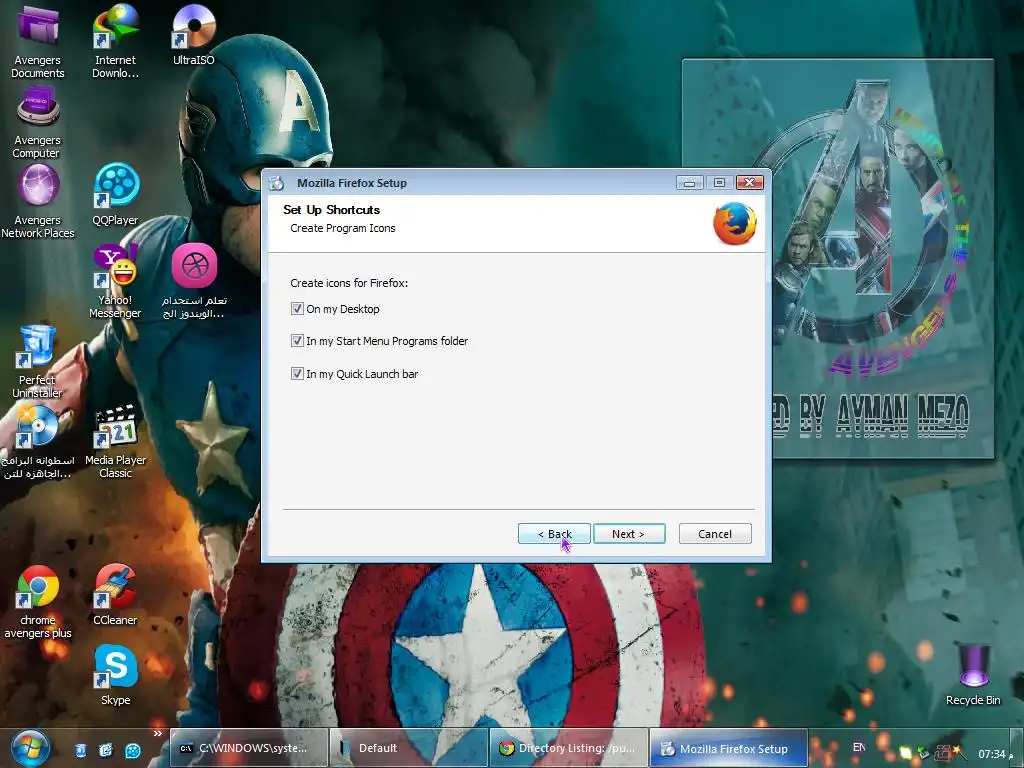Select the Recycle Bin icon
This screenshot has height=768, width=1024.
pos(973,675)
